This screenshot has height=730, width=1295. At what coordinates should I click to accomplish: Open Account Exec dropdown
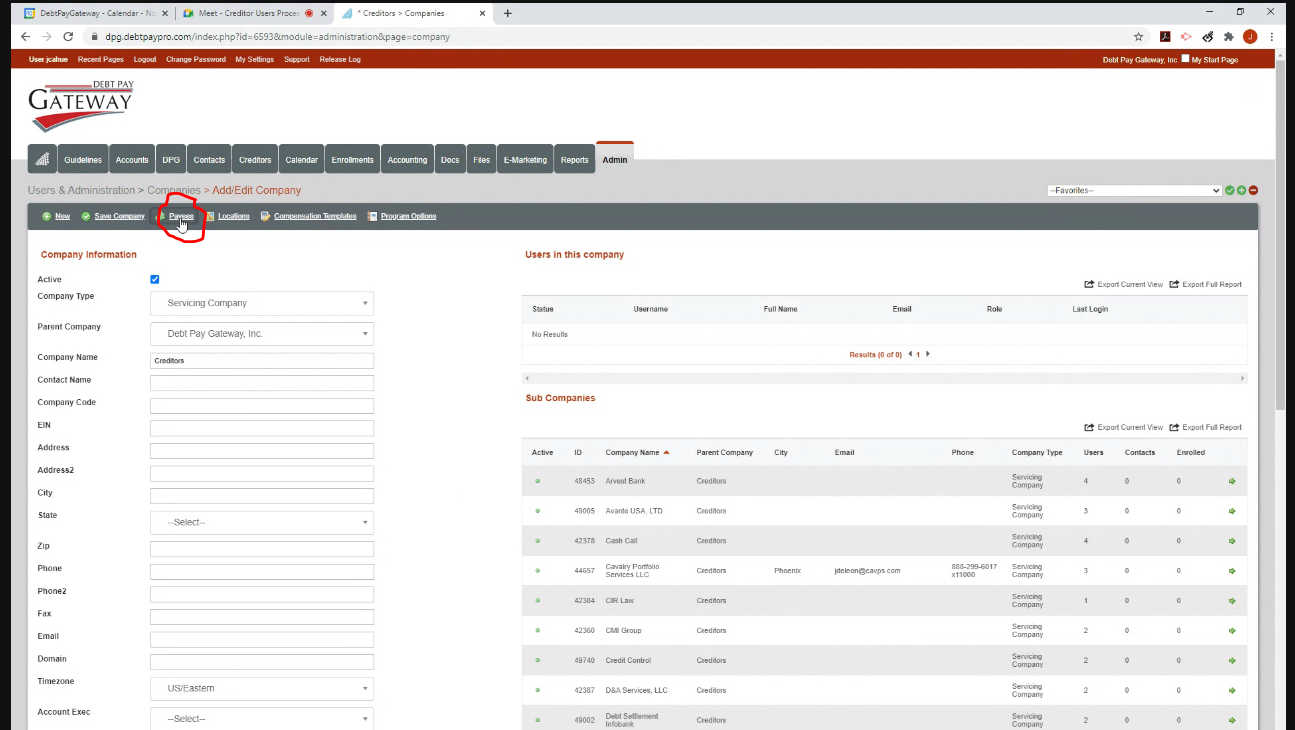(262, 718)
